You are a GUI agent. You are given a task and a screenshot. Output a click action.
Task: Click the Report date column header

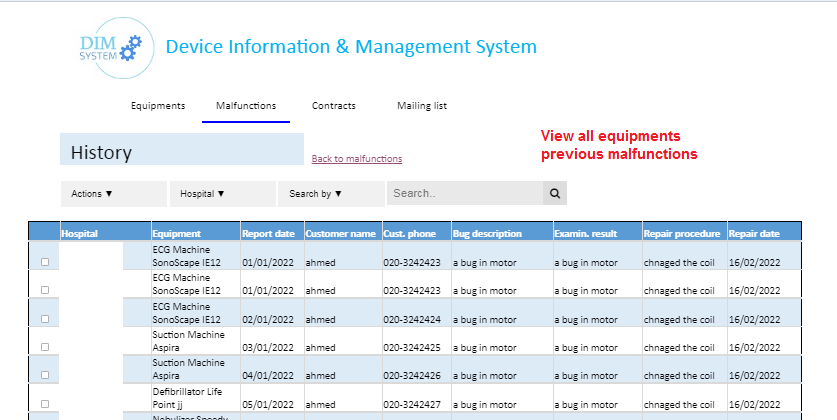[x=268, y=234]
